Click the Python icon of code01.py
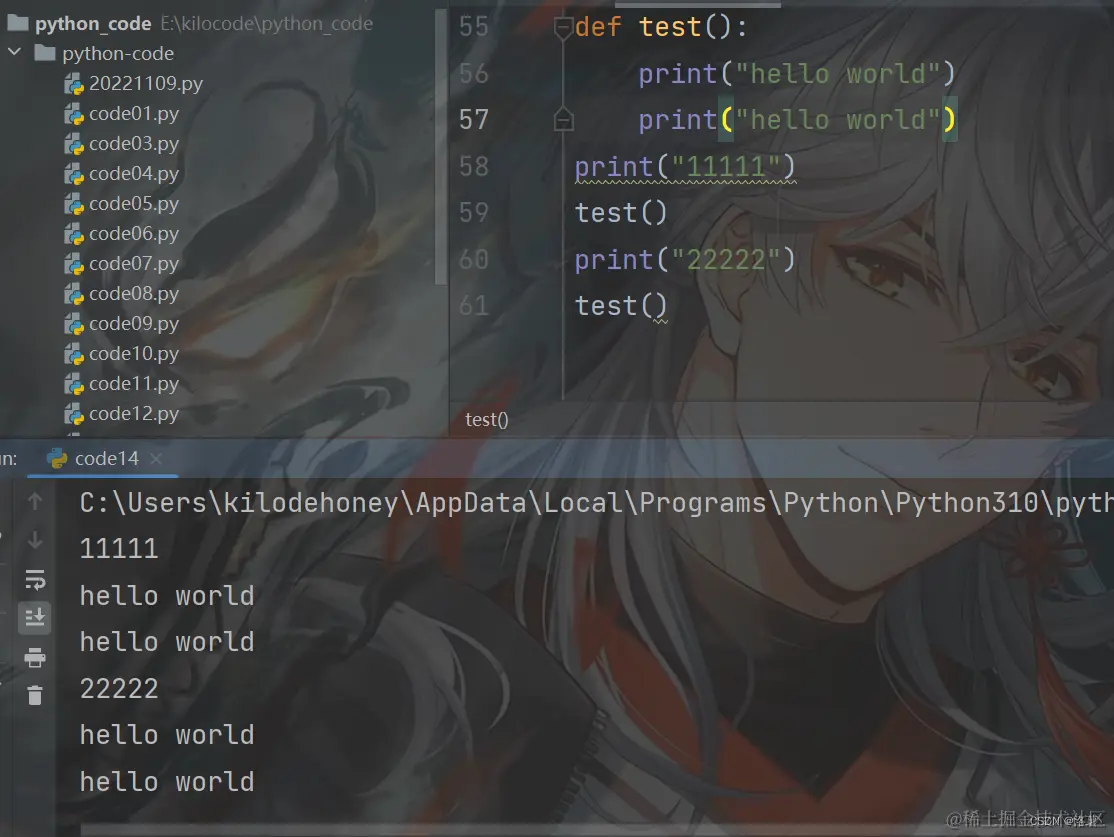Image resolution: width=1114 pixels, height=837 pixels. [74, 114]
